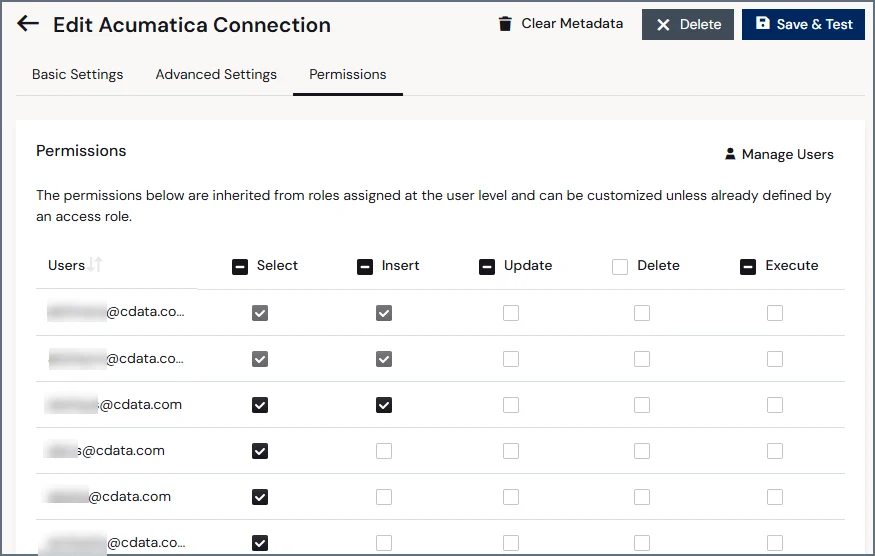Check Delete for the fourth user row

point(642,451)
